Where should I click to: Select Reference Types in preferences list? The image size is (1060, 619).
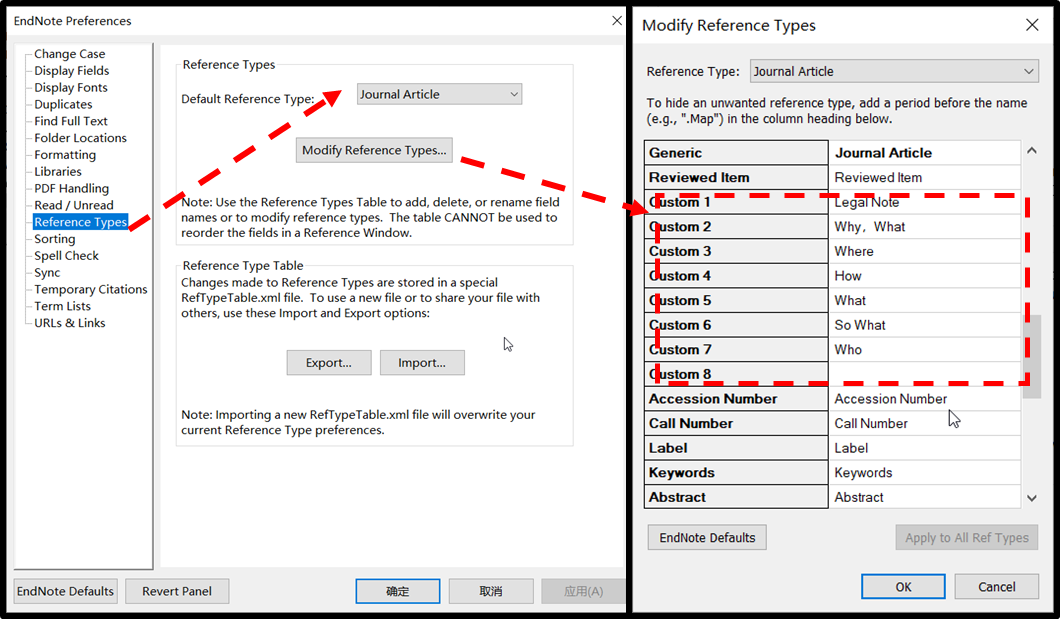tap(80, 222)
